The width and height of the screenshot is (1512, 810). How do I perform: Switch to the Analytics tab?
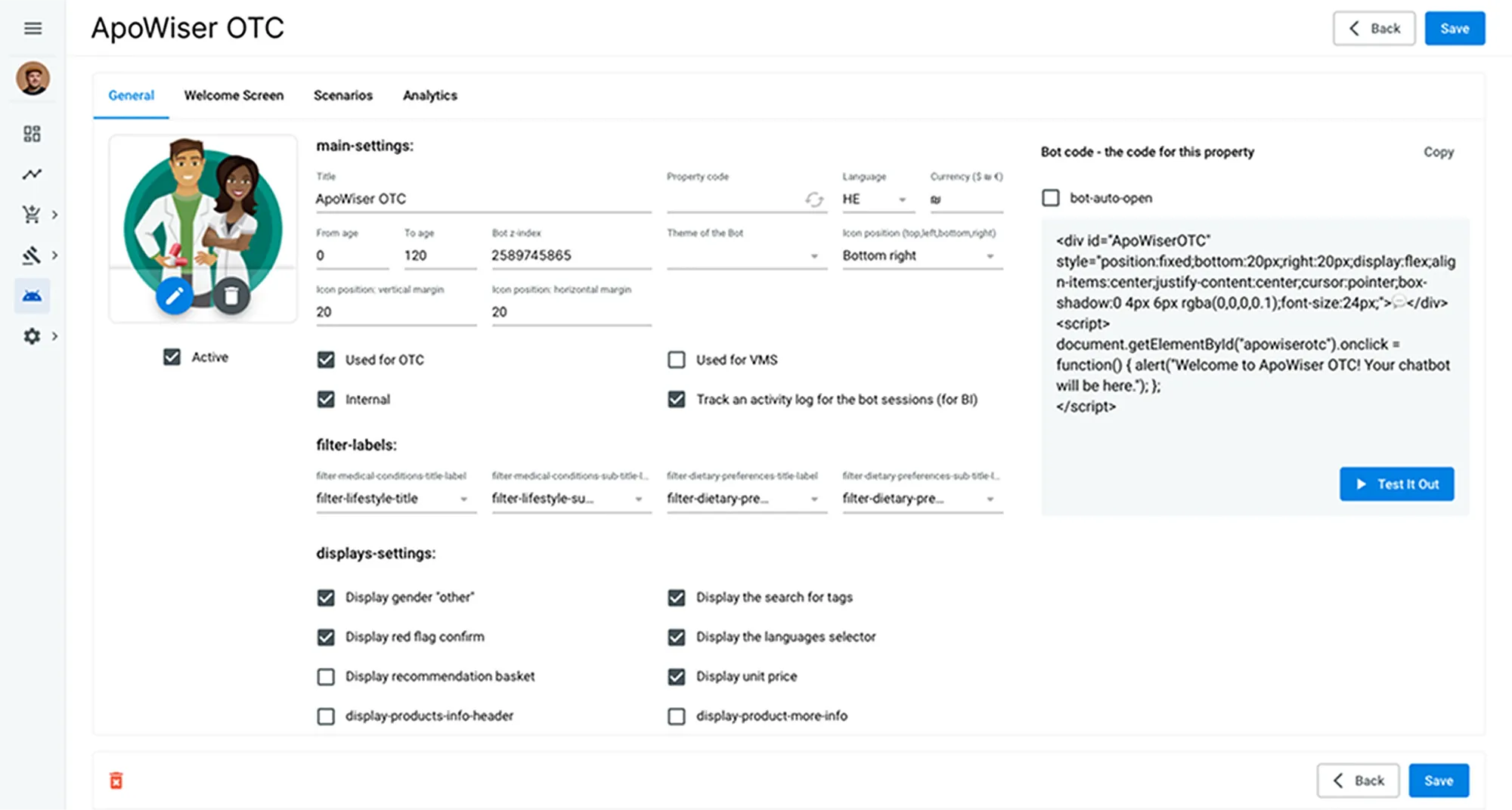tap(430, 95)
